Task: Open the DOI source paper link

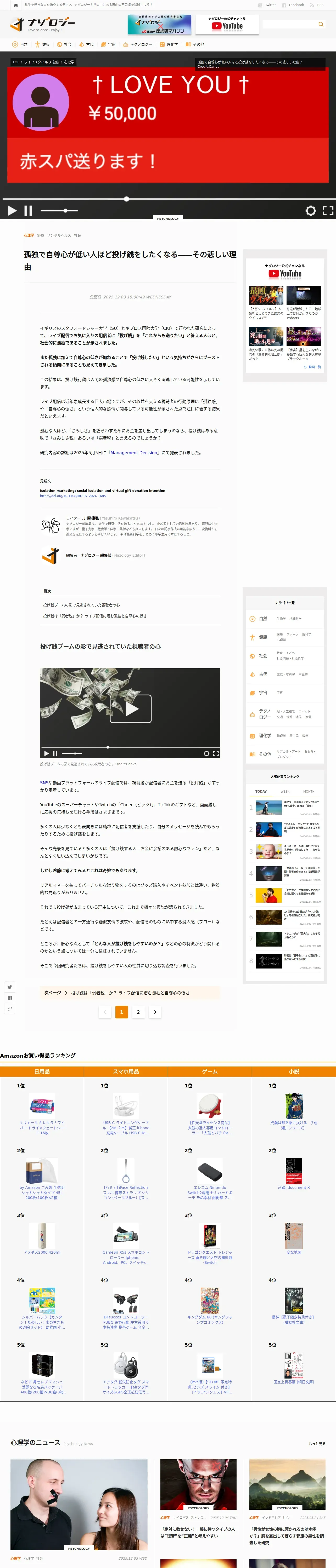Action: point(72,496)
